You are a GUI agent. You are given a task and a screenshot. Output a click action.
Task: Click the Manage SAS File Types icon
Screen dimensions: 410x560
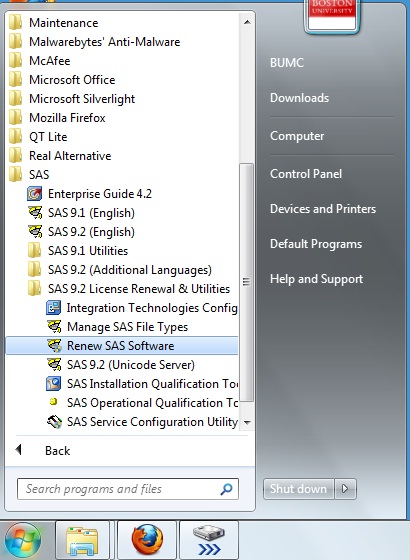(54, 326)
